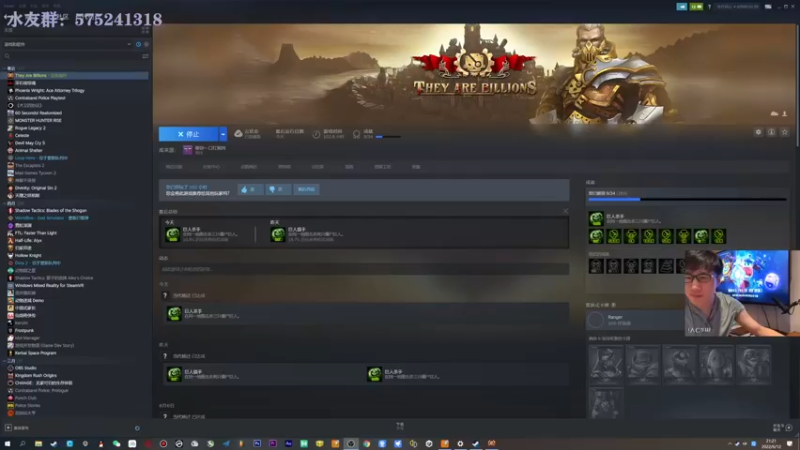Open first locked achievement icon in right panel
This screenshot has width=800, height=450.
click(x=596, y=266)
